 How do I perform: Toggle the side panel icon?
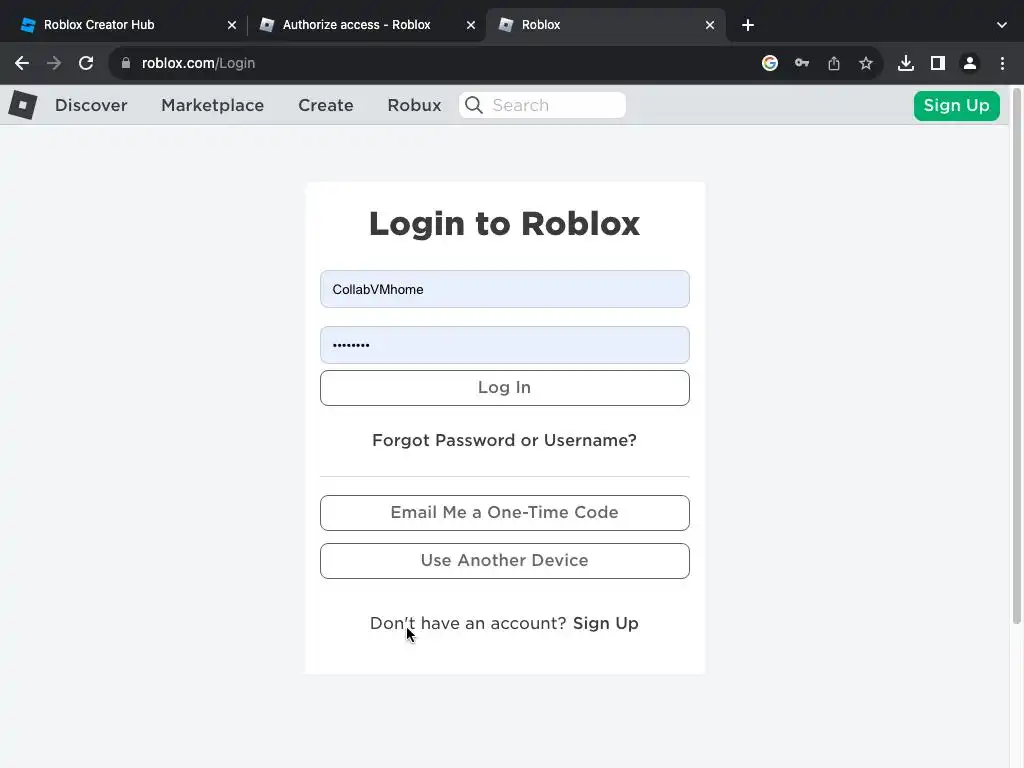[x=938, y=63]
